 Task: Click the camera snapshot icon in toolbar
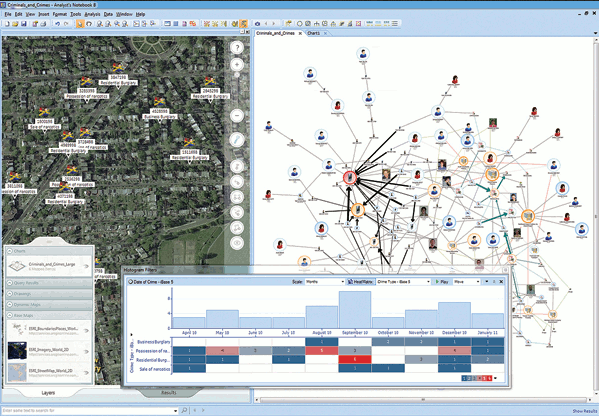point(257,24)
